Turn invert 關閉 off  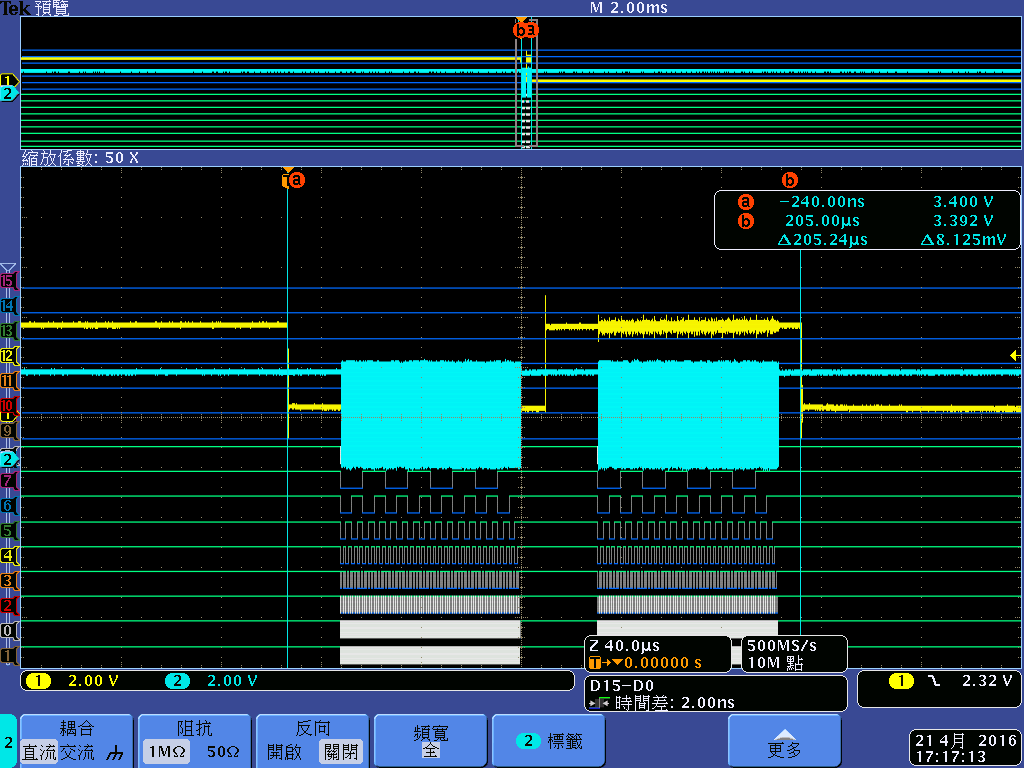point(341,752)
